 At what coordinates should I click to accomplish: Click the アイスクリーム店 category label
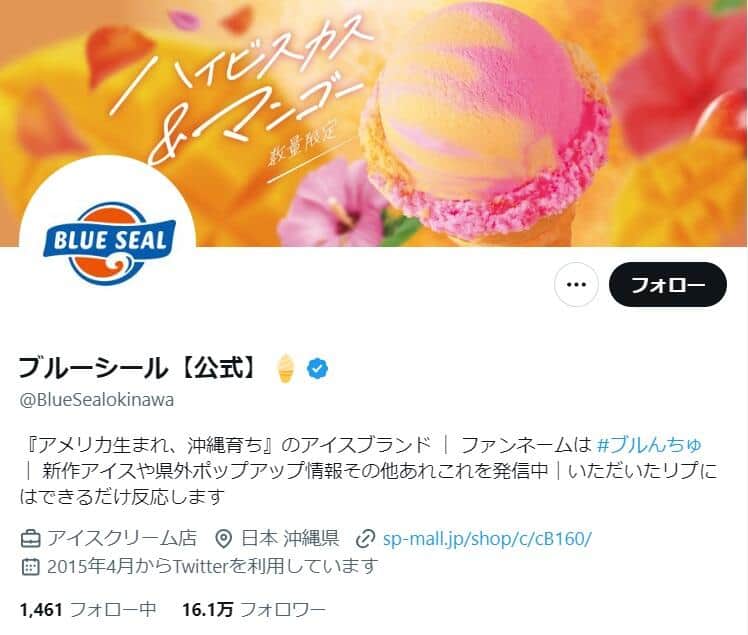(x=122, y=539)
